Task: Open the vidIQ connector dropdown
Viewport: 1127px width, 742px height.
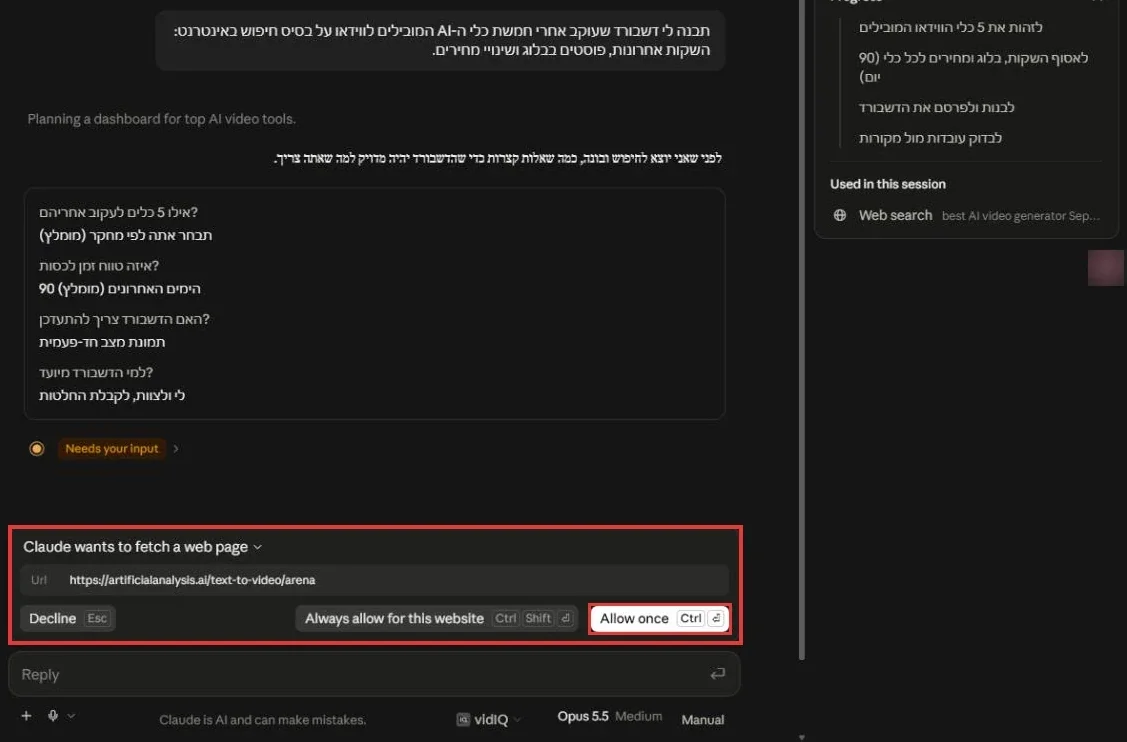Action: click(489, 719)
